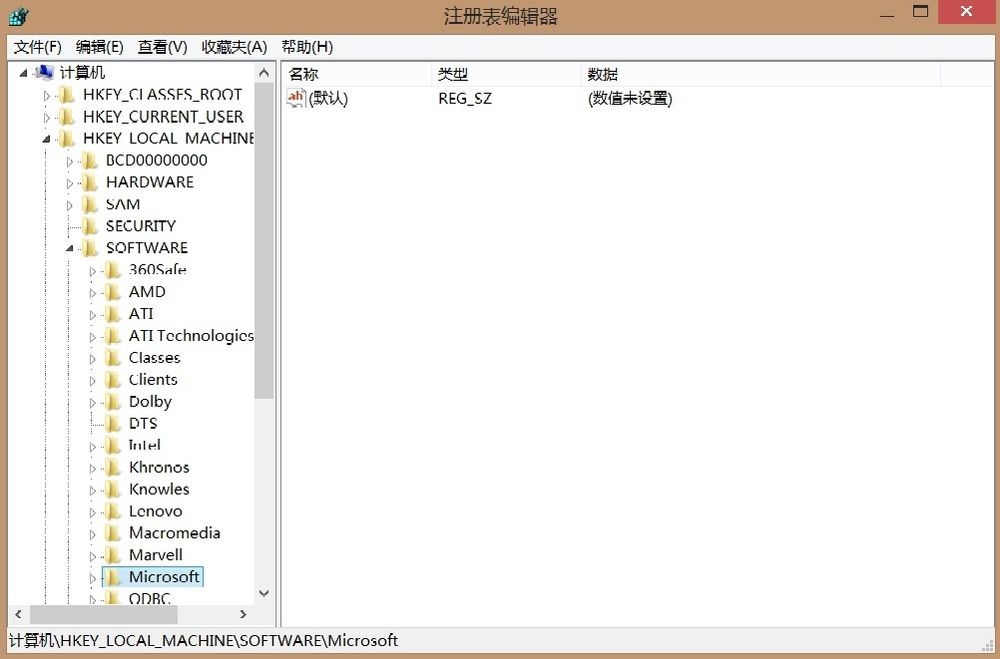Click the down arrow of the tree scrollbar
This screenshot has width=1000, height=659.
click(x=264, y=593)
